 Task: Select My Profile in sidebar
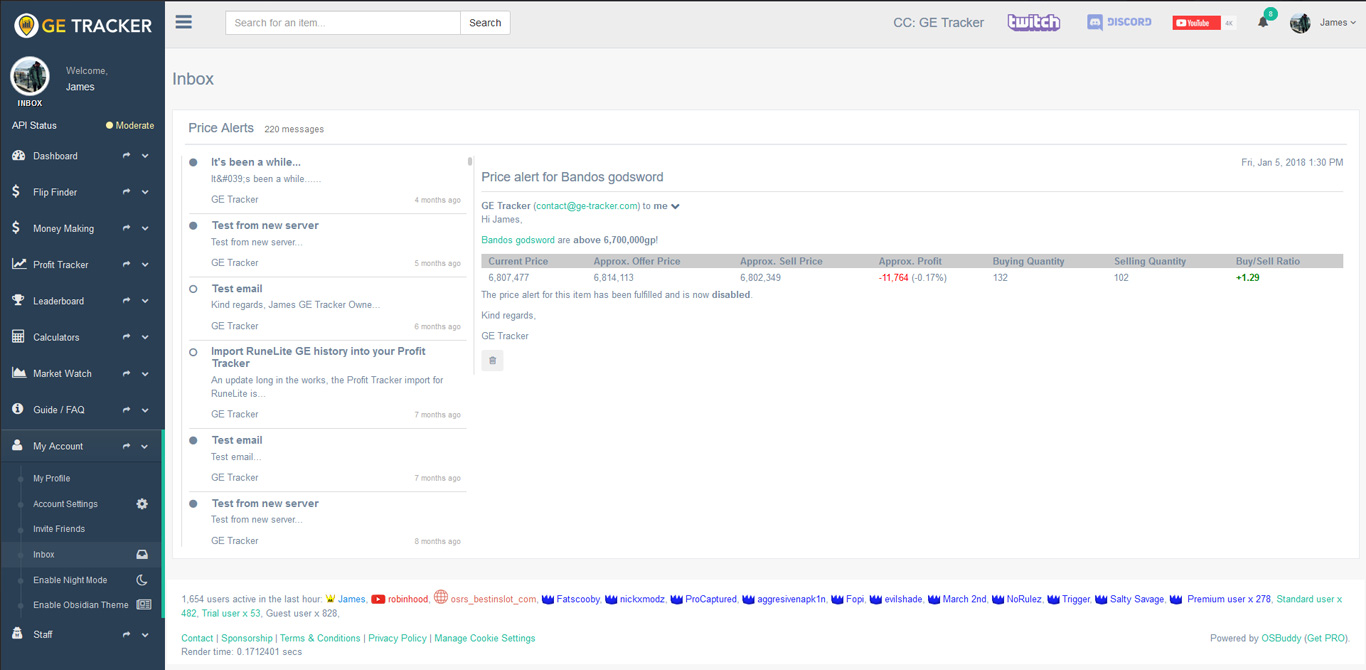tap(51, 478)
